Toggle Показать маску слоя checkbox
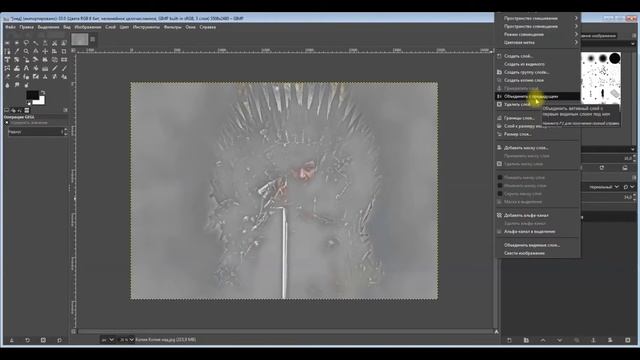 click(500, 178)
